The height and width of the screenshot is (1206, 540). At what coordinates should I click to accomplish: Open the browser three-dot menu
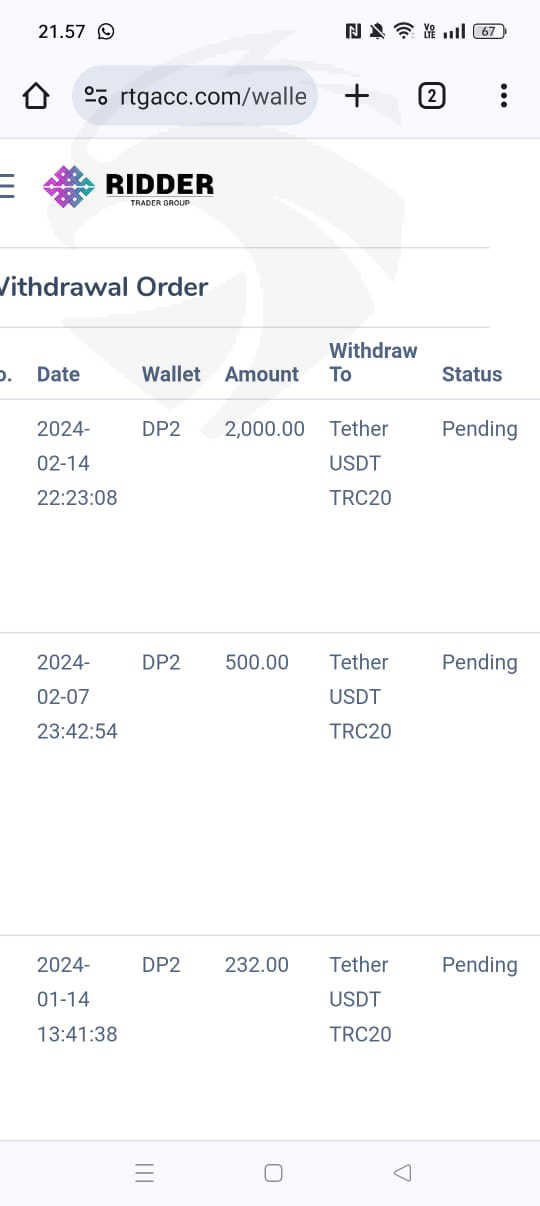(x=503, y=96)
